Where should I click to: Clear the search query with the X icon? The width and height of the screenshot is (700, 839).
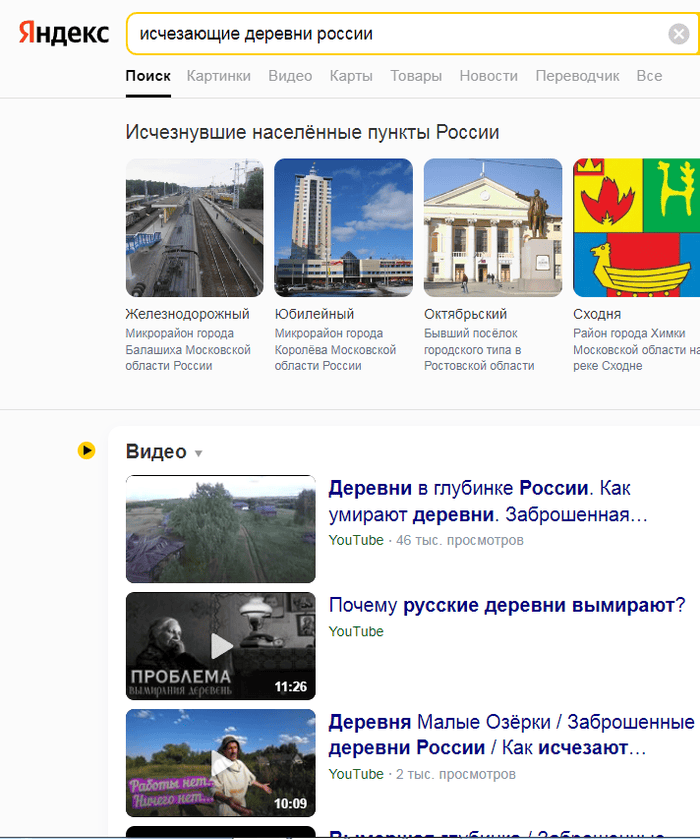coord(679,34)
